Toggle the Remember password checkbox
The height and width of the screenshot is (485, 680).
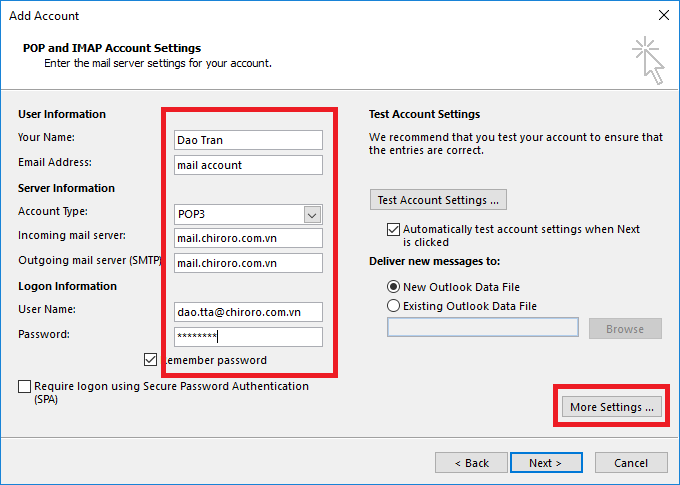151,360
